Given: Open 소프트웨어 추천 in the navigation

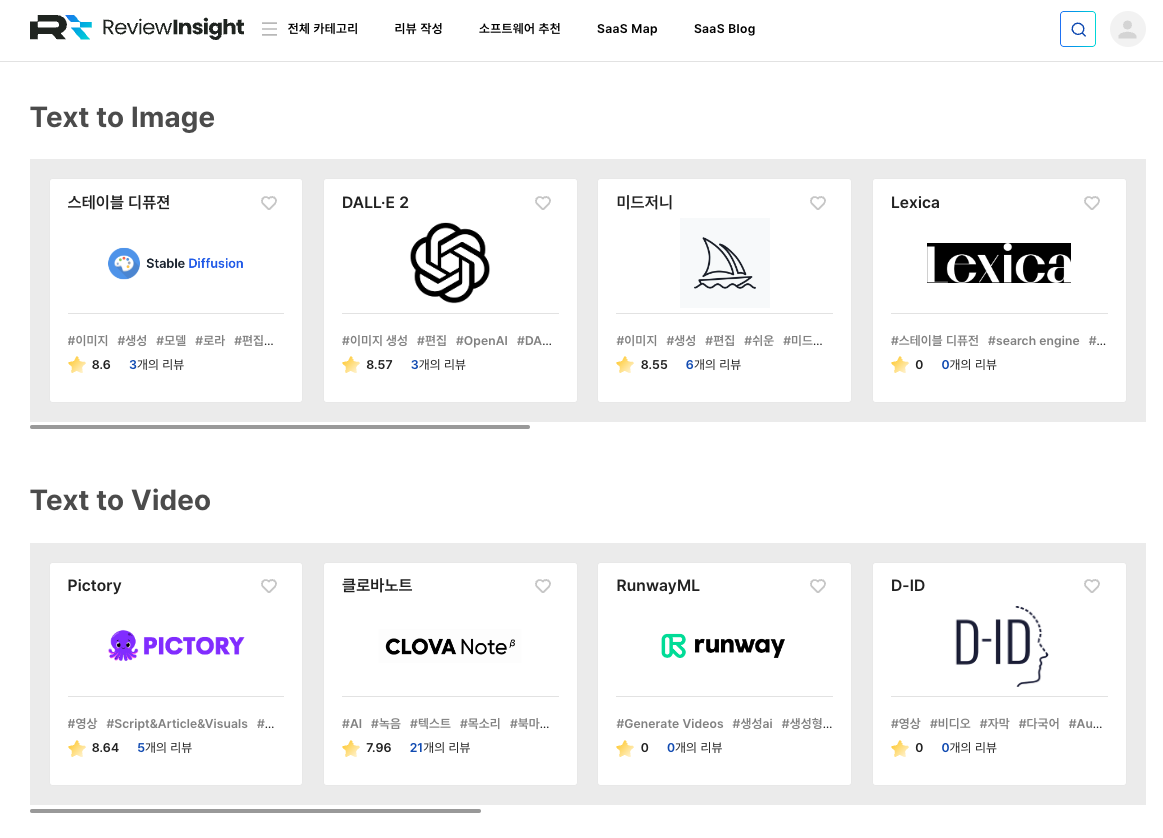Looking at the screenshot, I should (x=519, y=29).
